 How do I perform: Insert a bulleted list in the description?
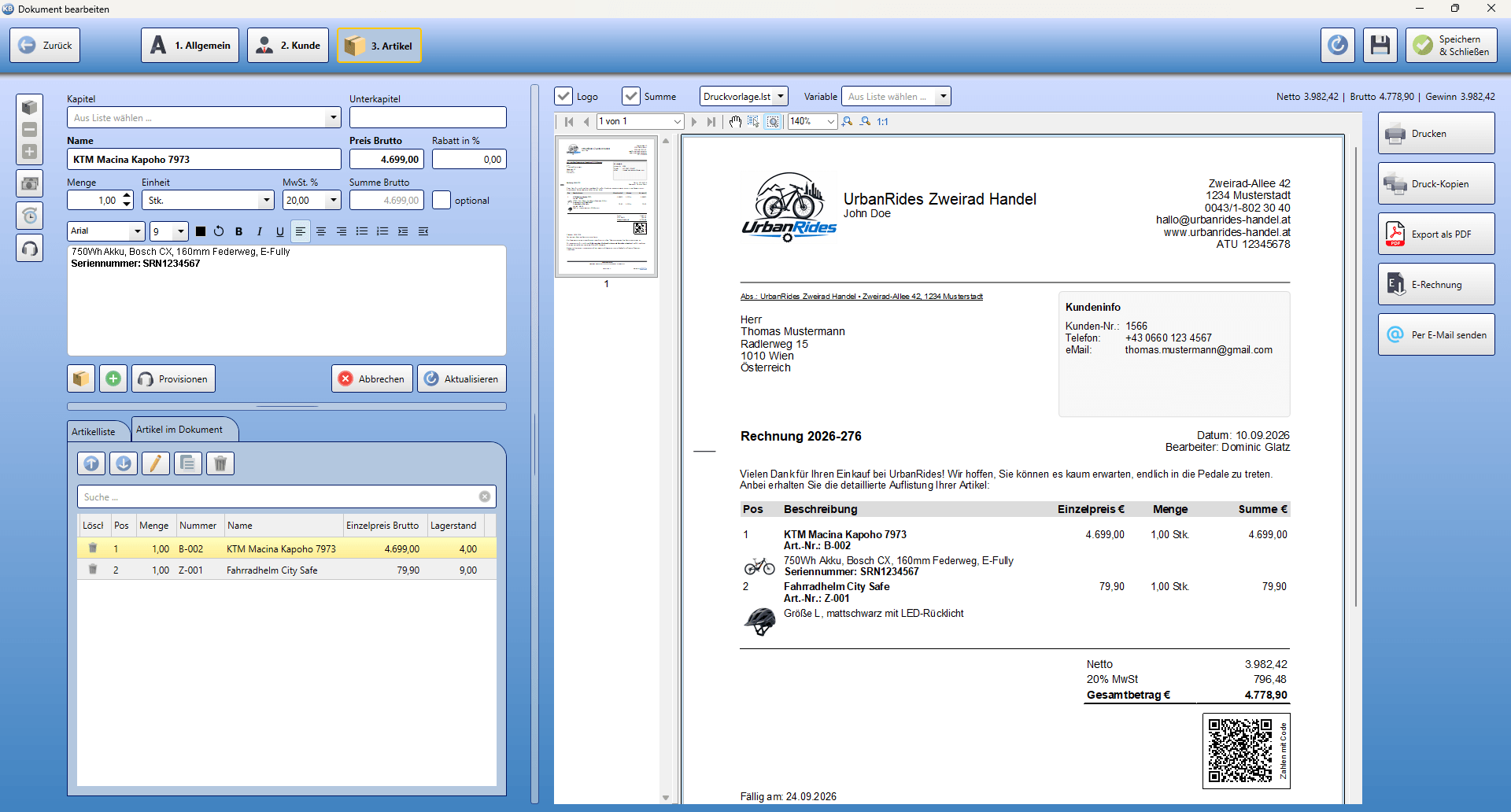coord(362,231)
